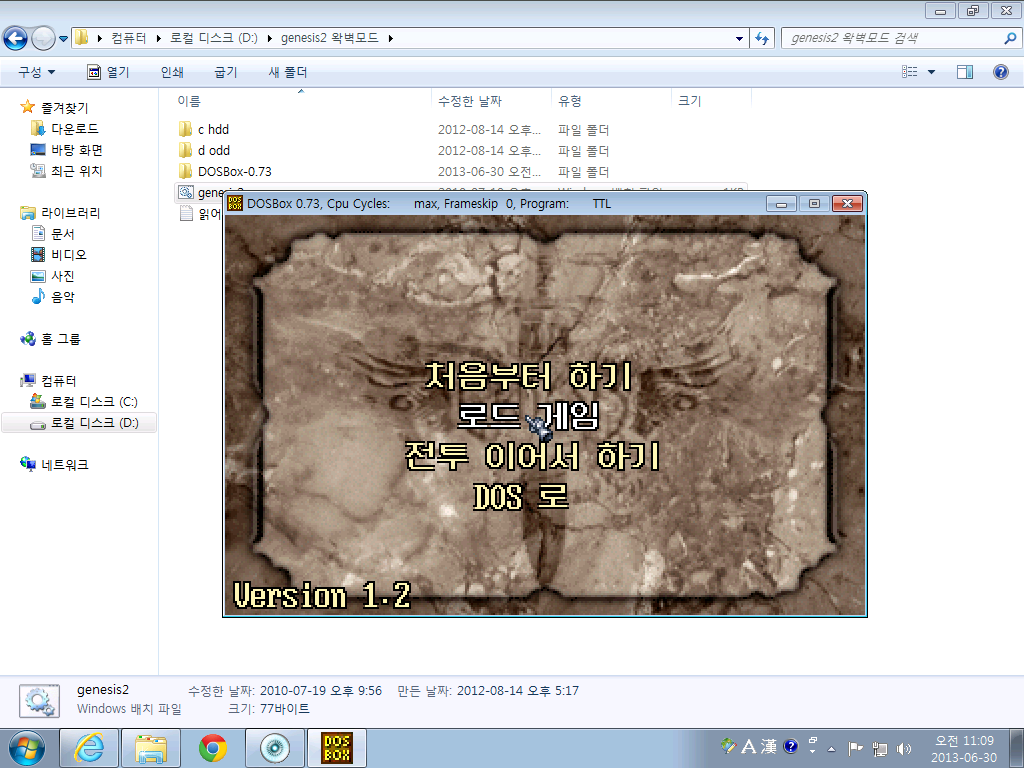Click the 인쇄 toolbar button
1024x768 pixels.
click(172, 72)
